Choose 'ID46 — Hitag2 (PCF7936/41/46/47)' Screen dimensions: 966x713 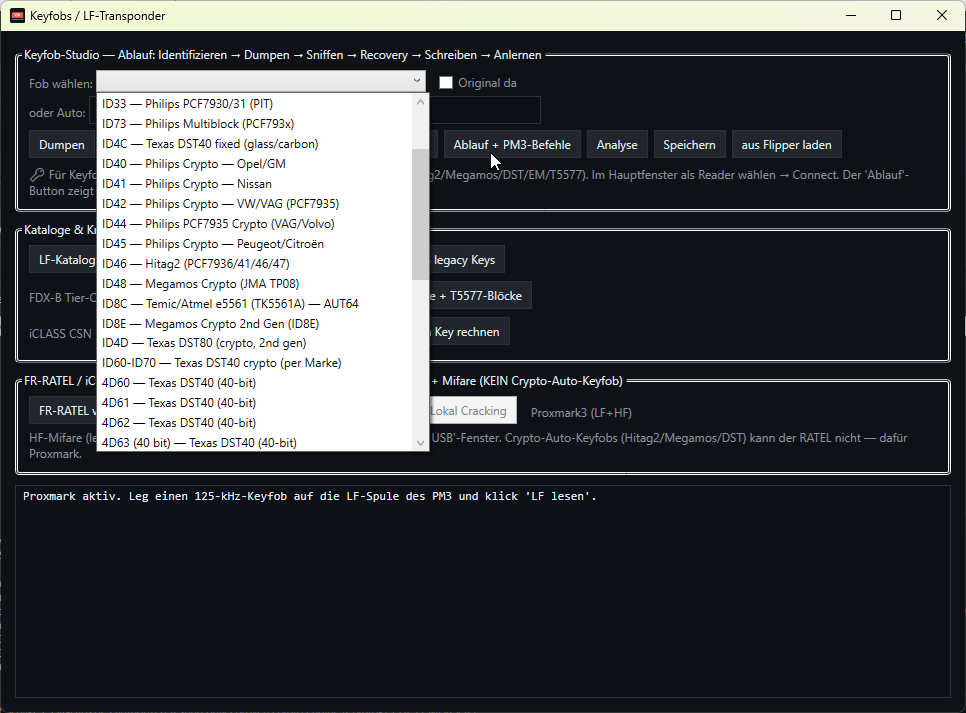(254, 264)
